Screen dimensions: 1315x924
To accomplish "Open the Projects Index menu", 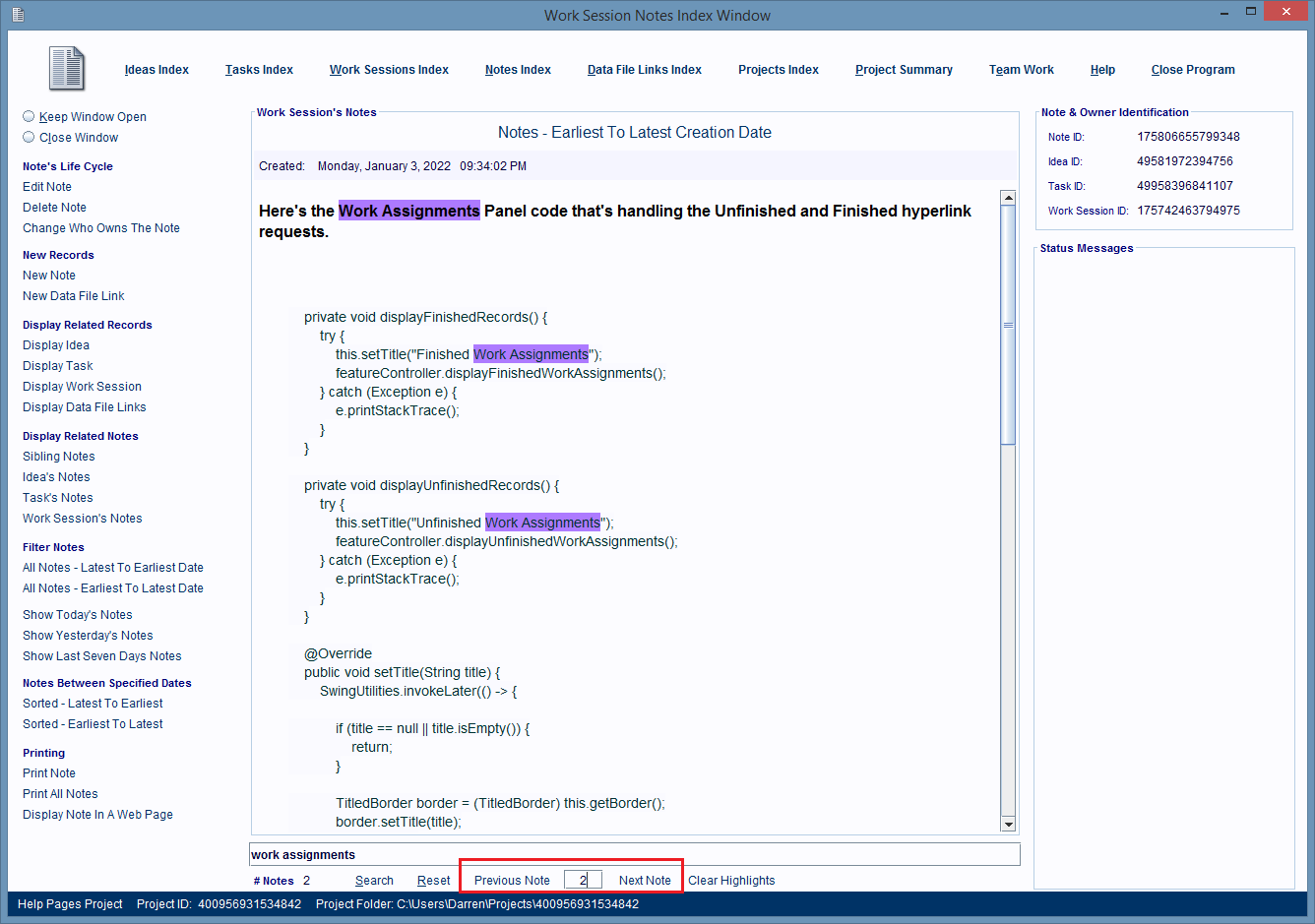I will 779,70.
